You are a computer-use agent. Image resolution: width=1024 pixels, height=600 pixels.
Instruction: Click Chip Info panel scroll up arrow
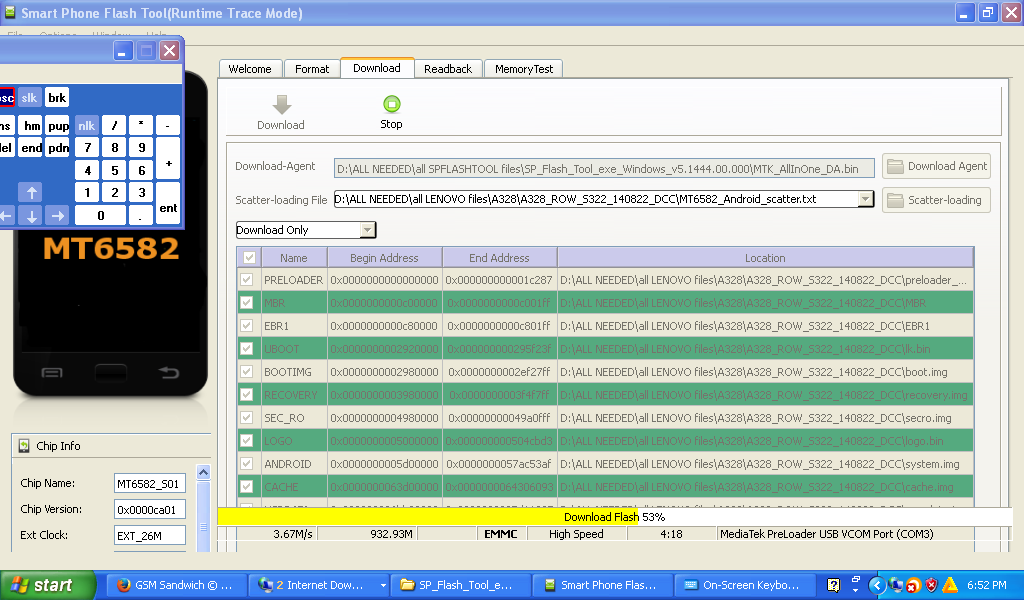pos(203,472)
